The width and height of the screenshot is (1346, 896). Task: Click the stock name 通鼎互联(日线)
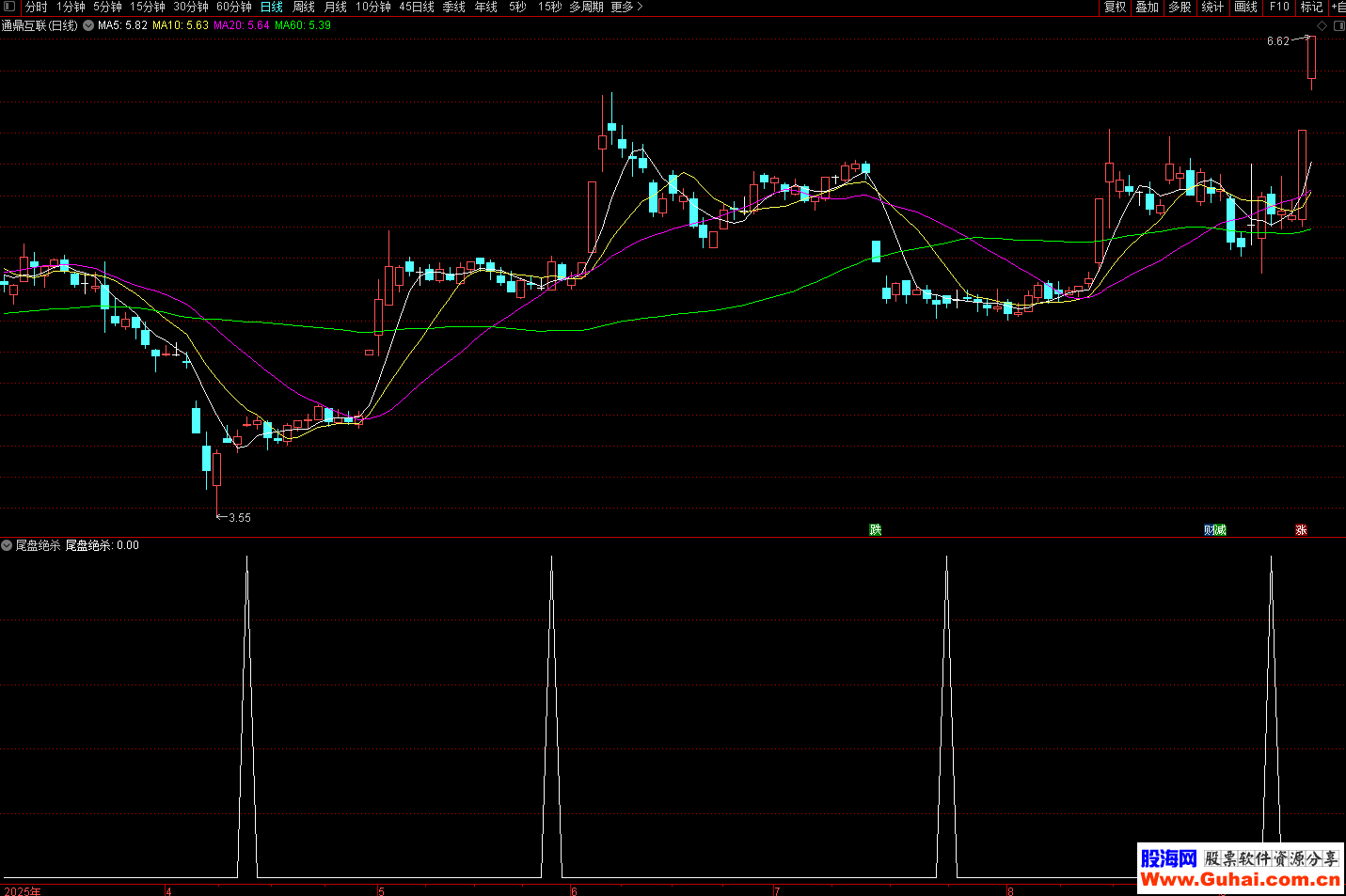point(40,25)
